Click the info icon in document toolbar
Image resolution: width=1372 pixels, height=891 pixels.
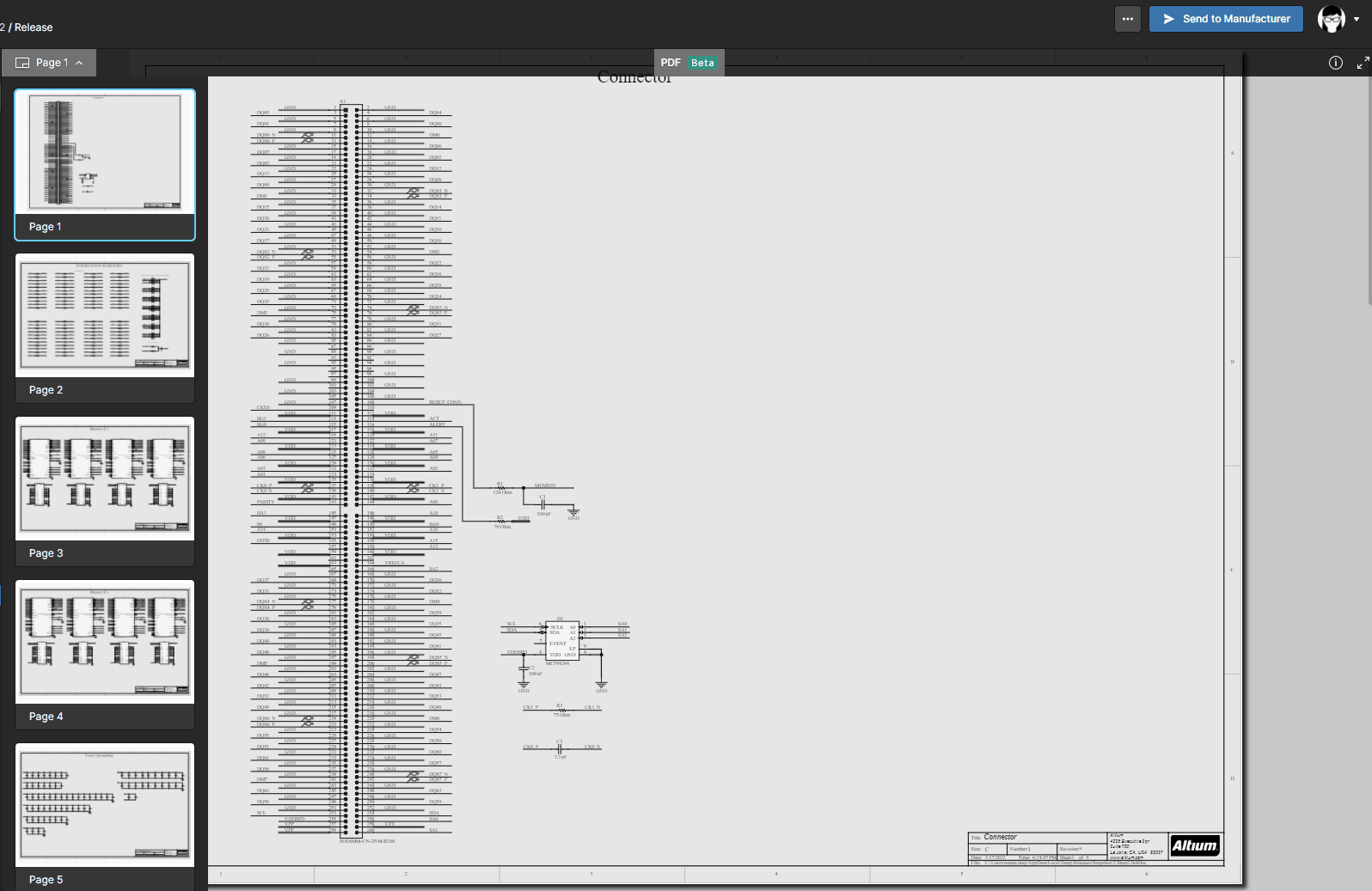[1336, 63]
